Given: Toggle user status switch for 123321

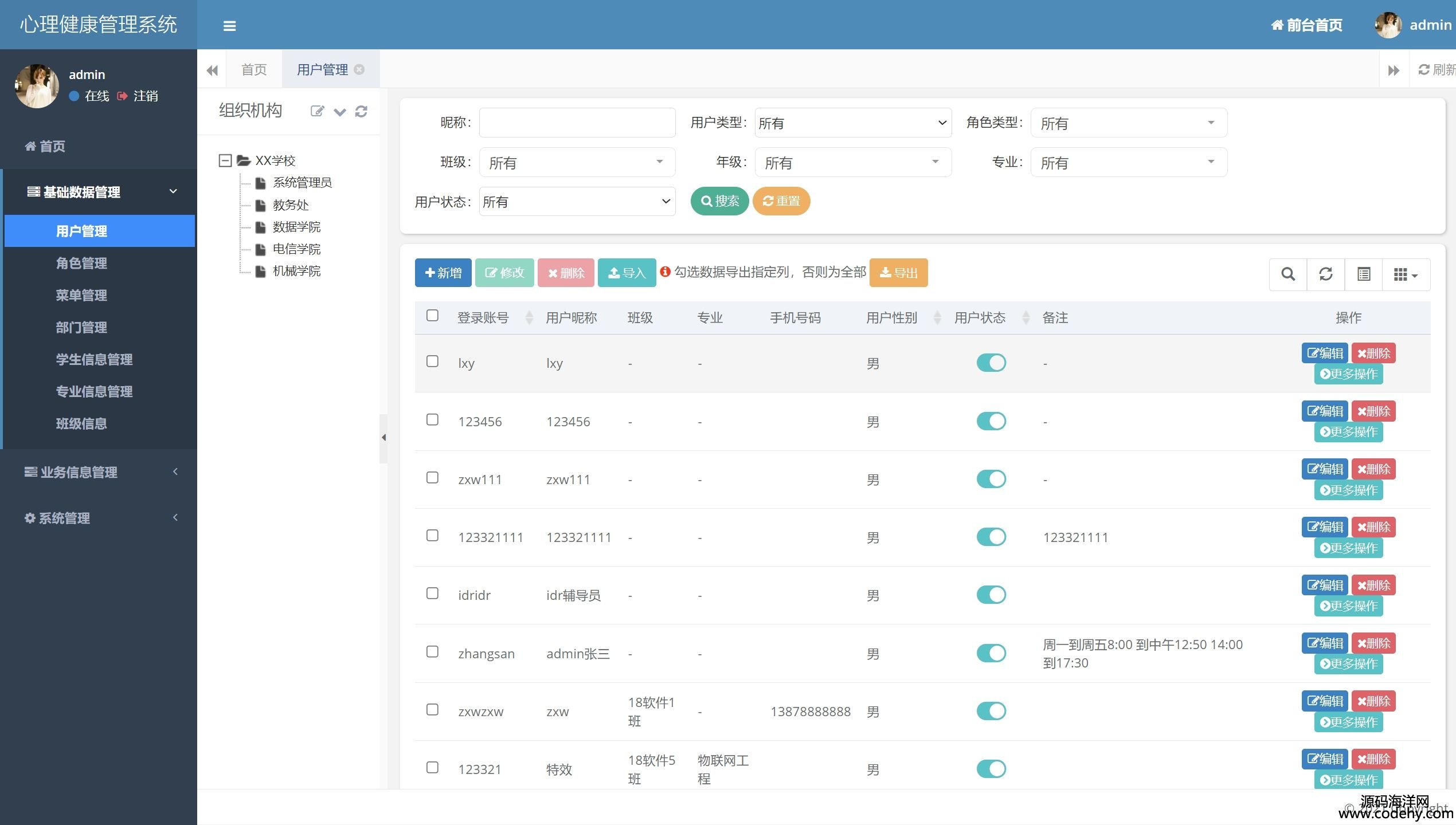Looking at the screenshot, I should tap(991, 769).
